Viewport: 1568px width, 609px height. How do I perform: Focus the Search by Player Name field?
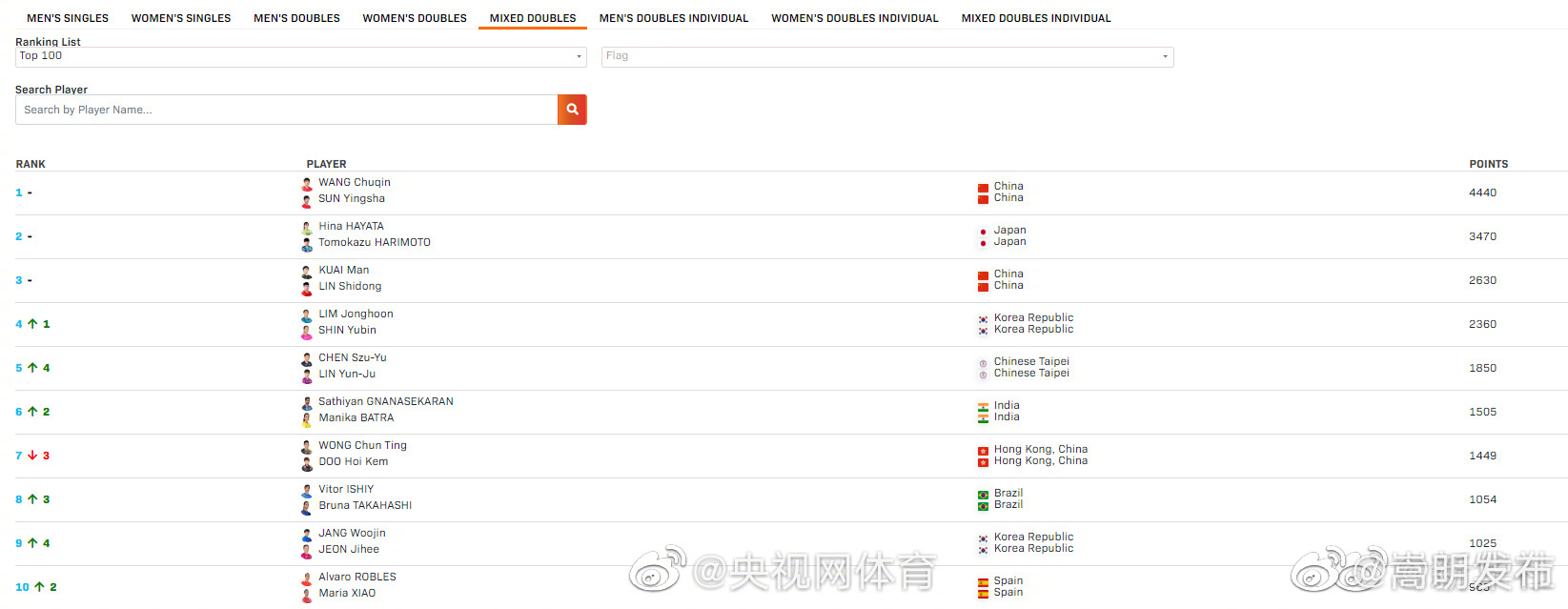pyautogui.click(x=286, y=110)
